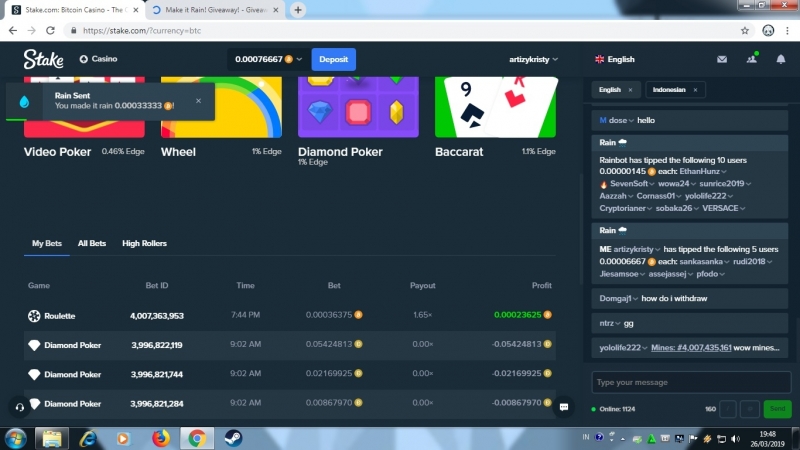This screenshot has height=450, width=800.
Task: Select the English chat room tab
Action: pyautogui.click(x=610, y=90)
